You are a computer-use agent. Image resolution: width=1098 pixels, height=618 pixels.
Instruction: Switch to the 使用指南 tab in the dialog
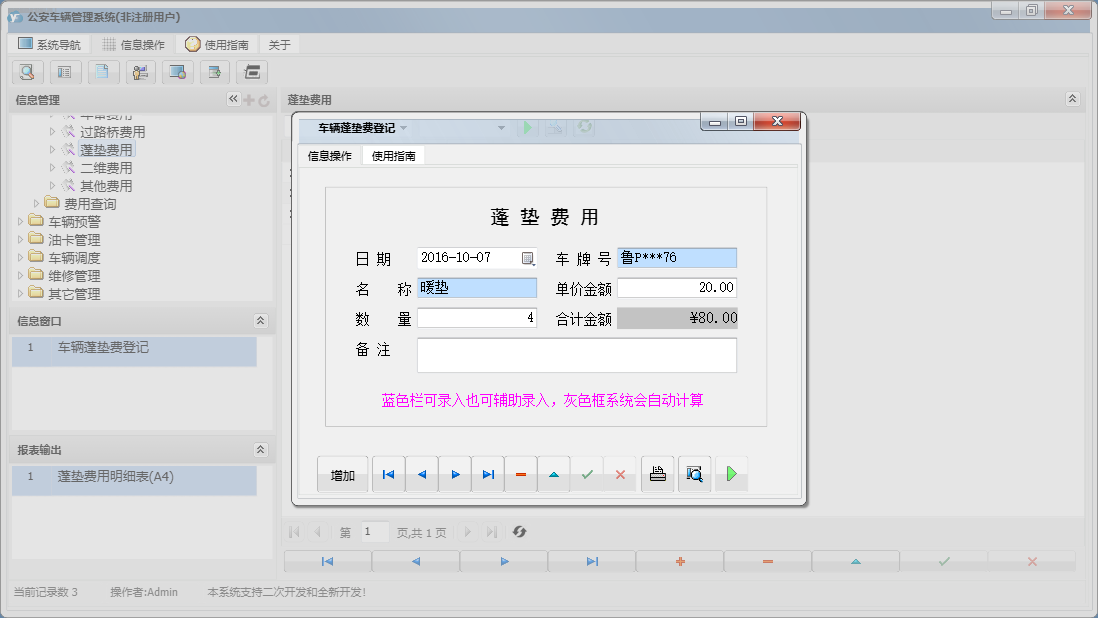396,155
